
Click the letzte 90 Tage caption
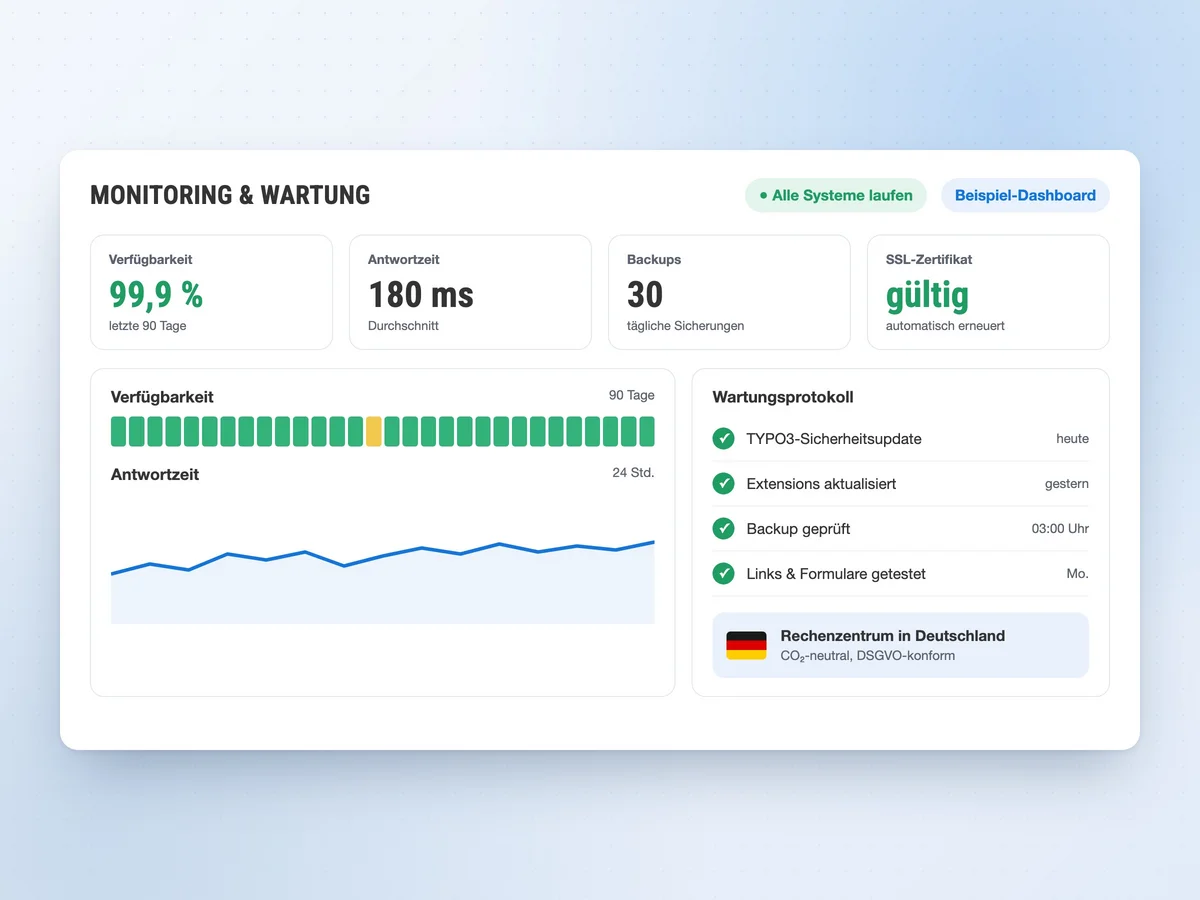pos(147,326)
